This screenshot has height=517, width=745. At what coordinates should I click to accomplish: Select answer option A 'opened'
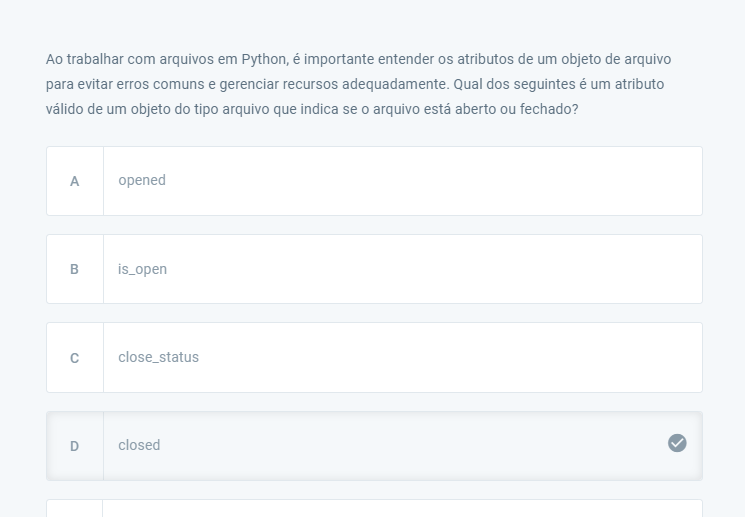tap(374, 181)
